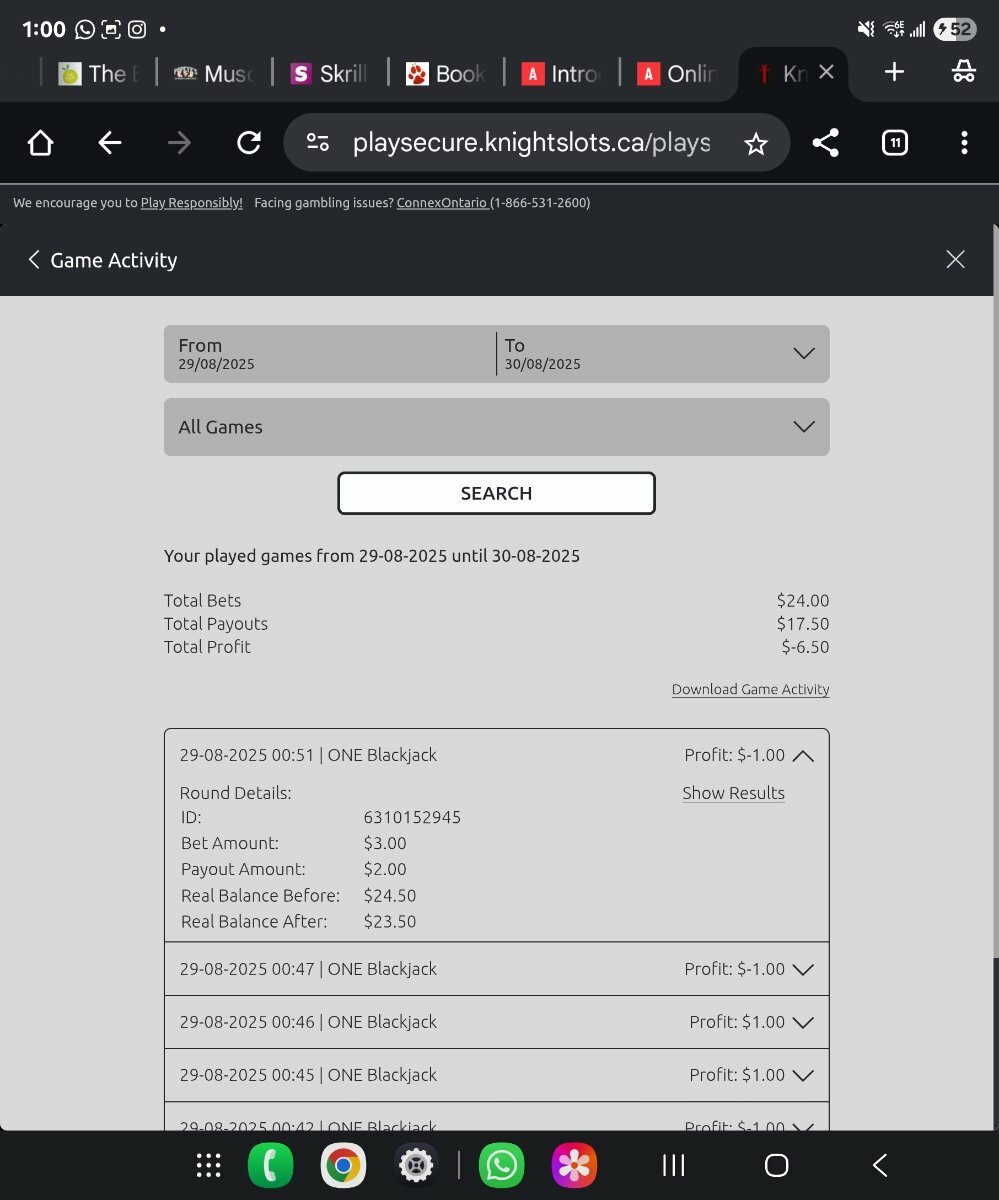Open the tab switcher showing 11 tabs
Image resolution: width=999 pixels, height=1200 pixels.
pyautogui.click(x=895, y=143)
